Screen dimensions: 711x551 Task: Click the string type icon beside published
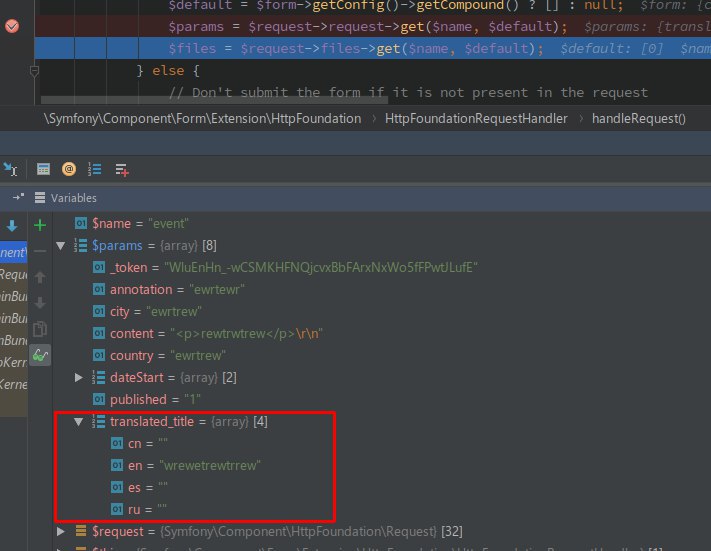coord(99,400)
